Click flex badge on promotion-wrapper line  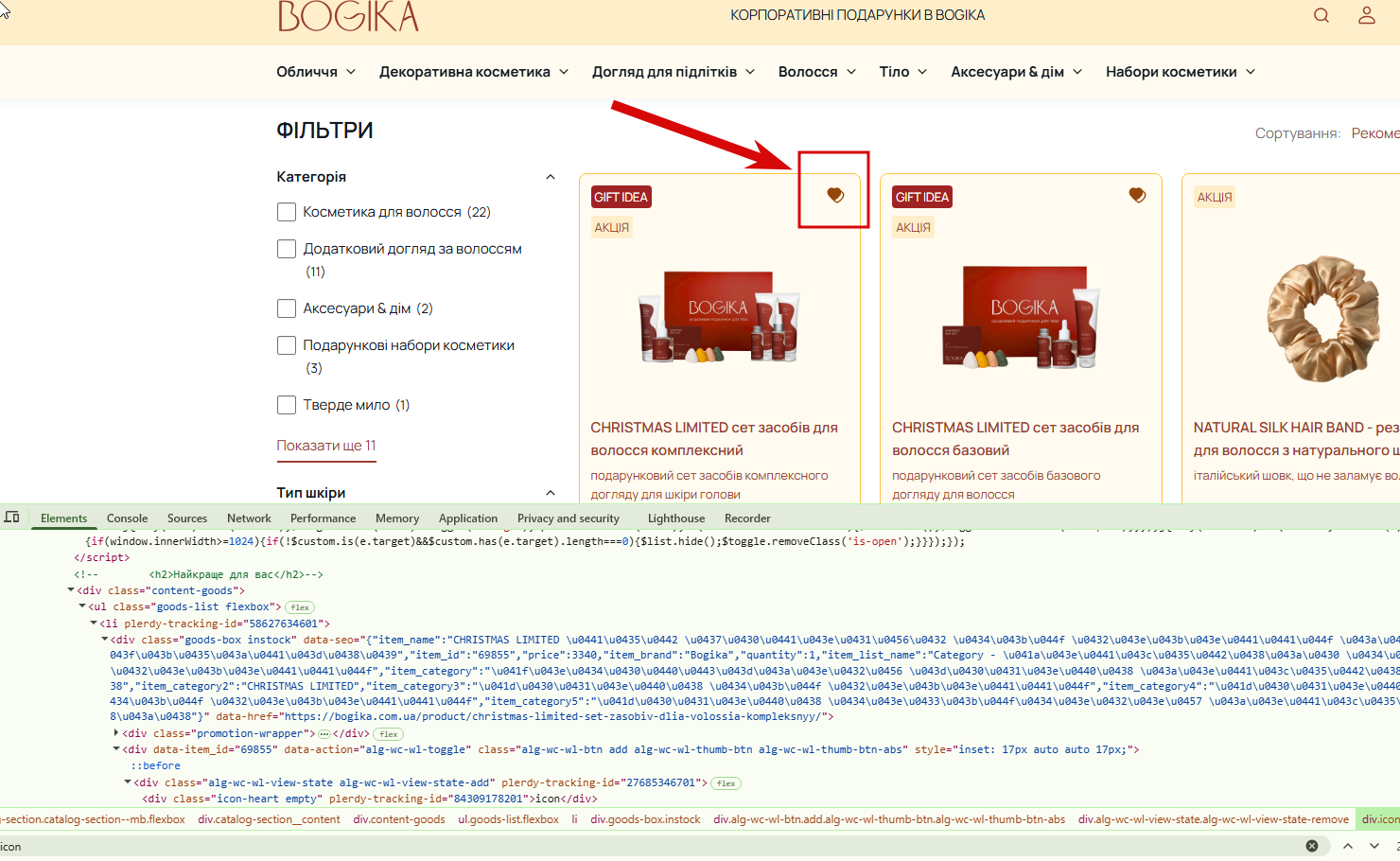389,734
